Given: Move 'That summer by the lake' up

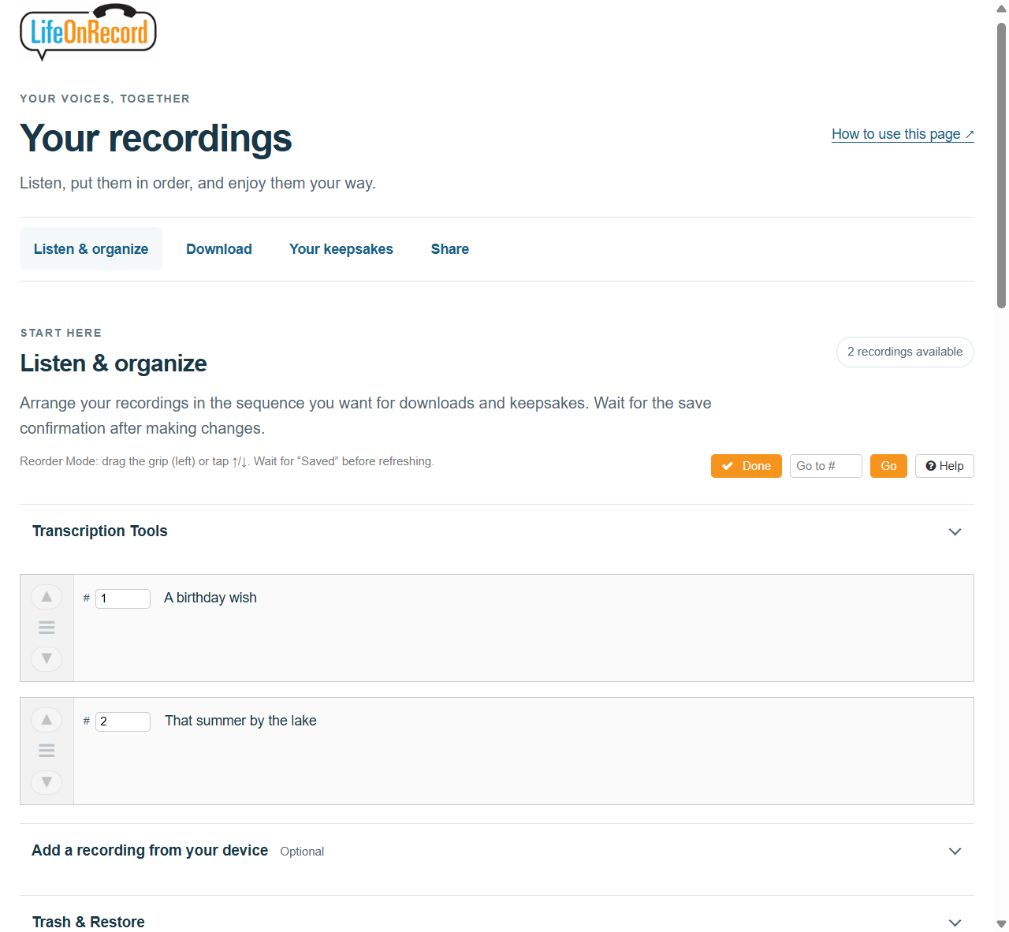Looking at the screenshot, I should point(46,720).
